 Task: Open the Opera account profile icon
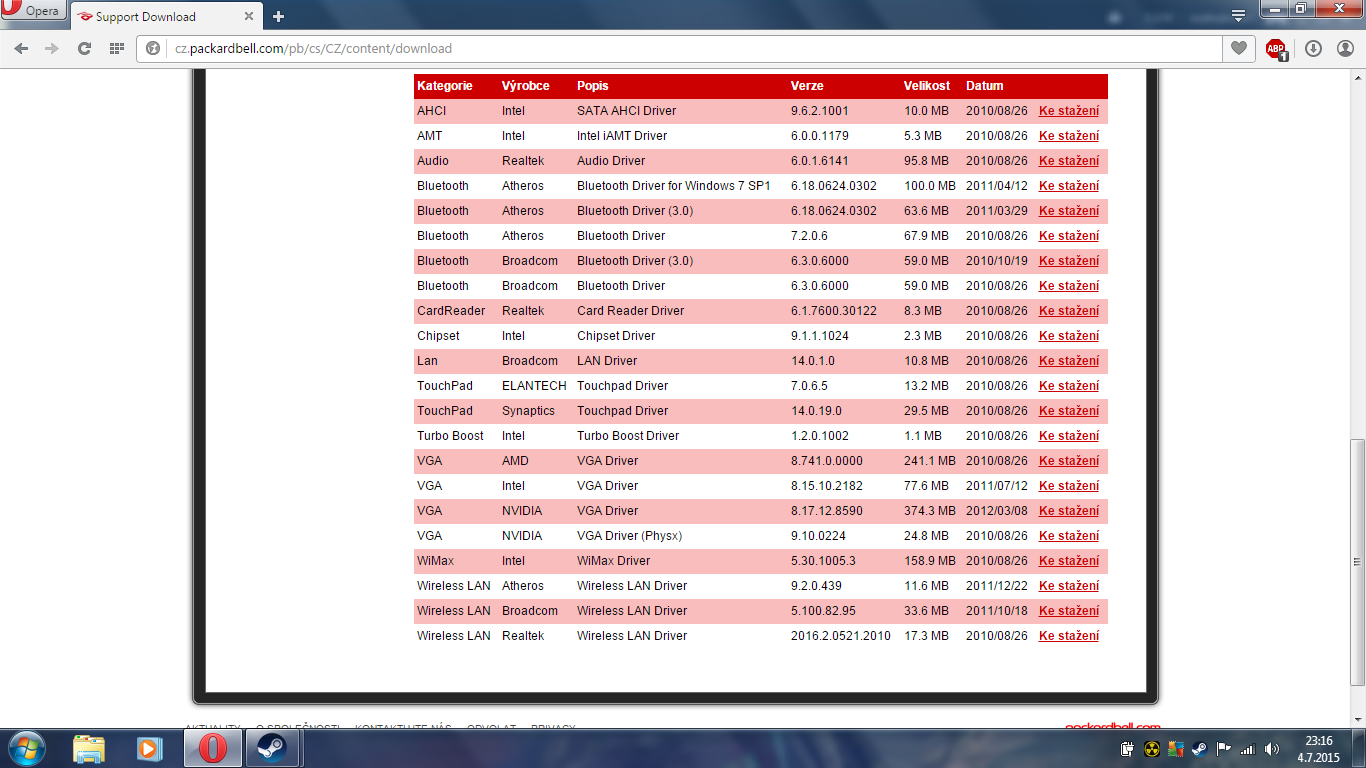(1345, 48)
